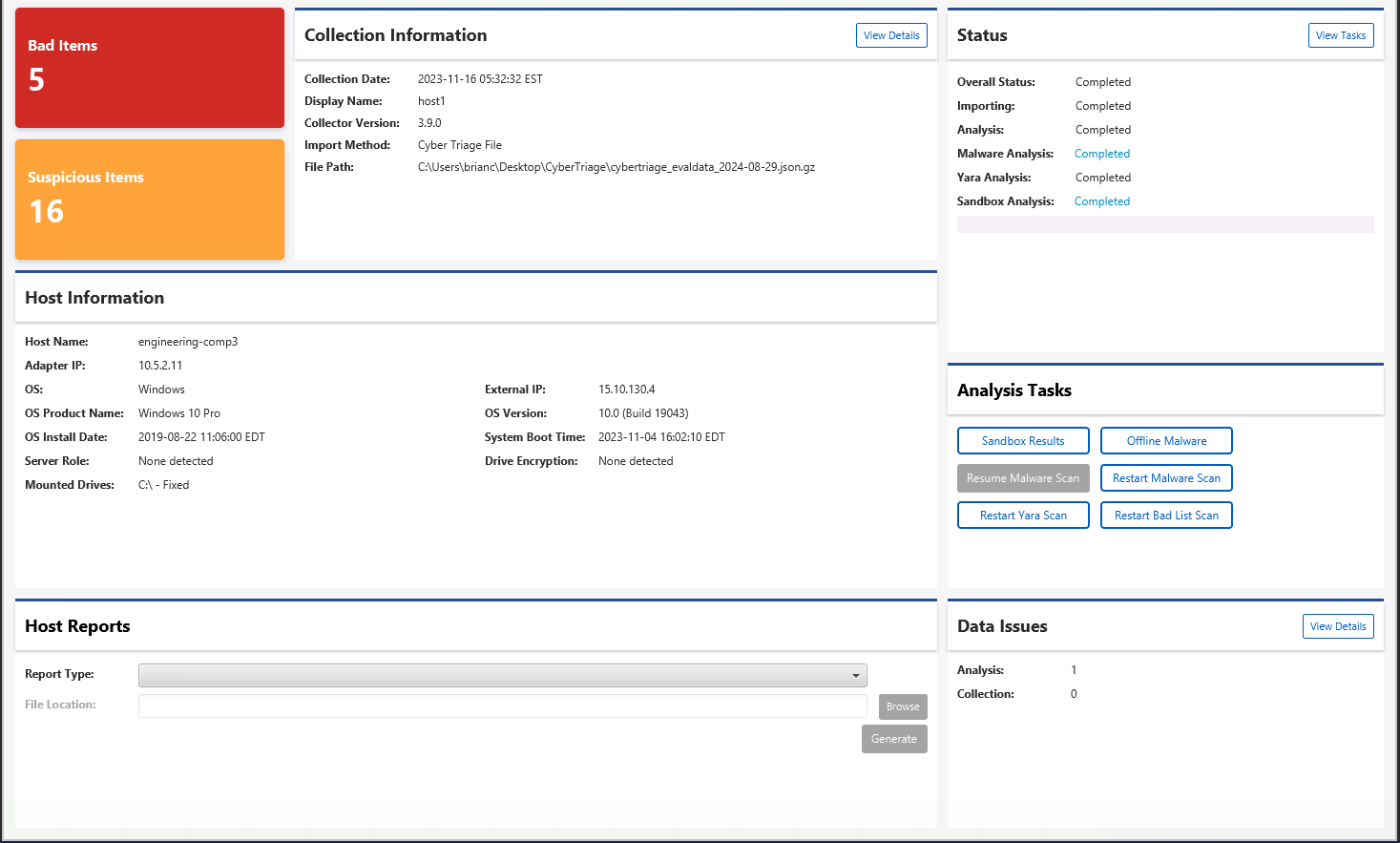
Task: Open the Report Type dropdown
Action: click(x=503, y=675)
